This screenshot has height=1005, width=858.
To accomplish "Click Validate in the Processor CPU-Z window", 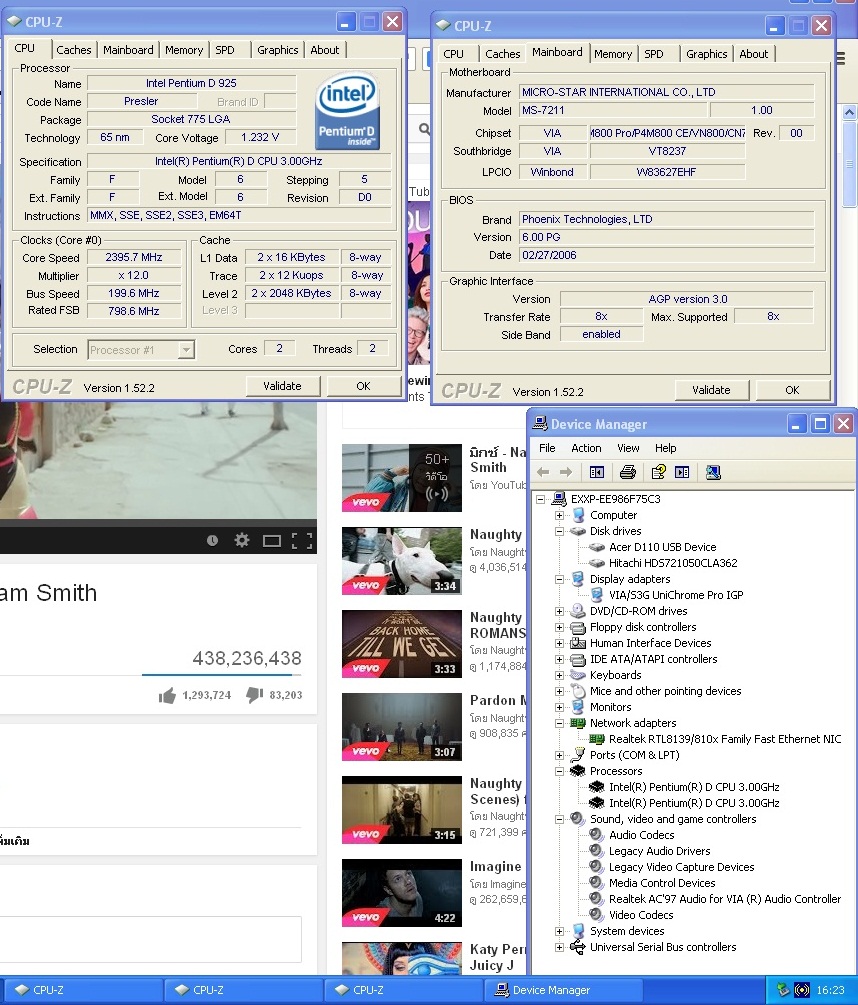I will (x=282, y=386).
